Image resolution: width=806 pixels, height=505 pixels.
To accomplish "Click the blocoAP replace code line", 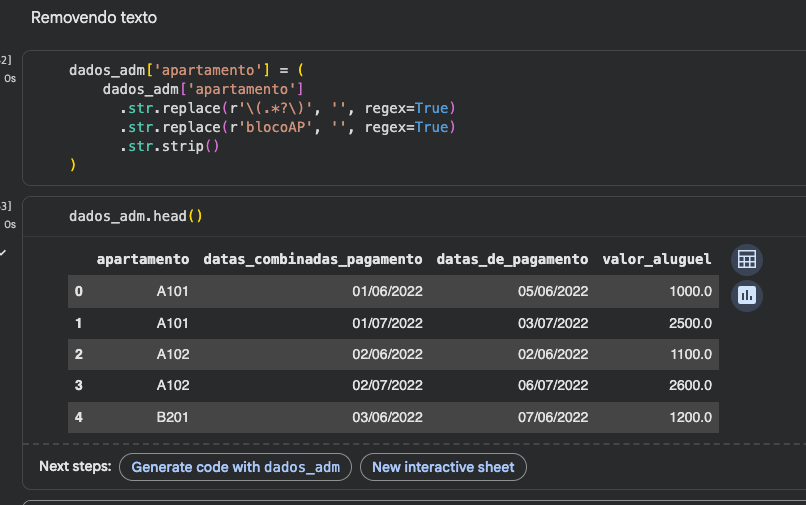I will point(285,127).
